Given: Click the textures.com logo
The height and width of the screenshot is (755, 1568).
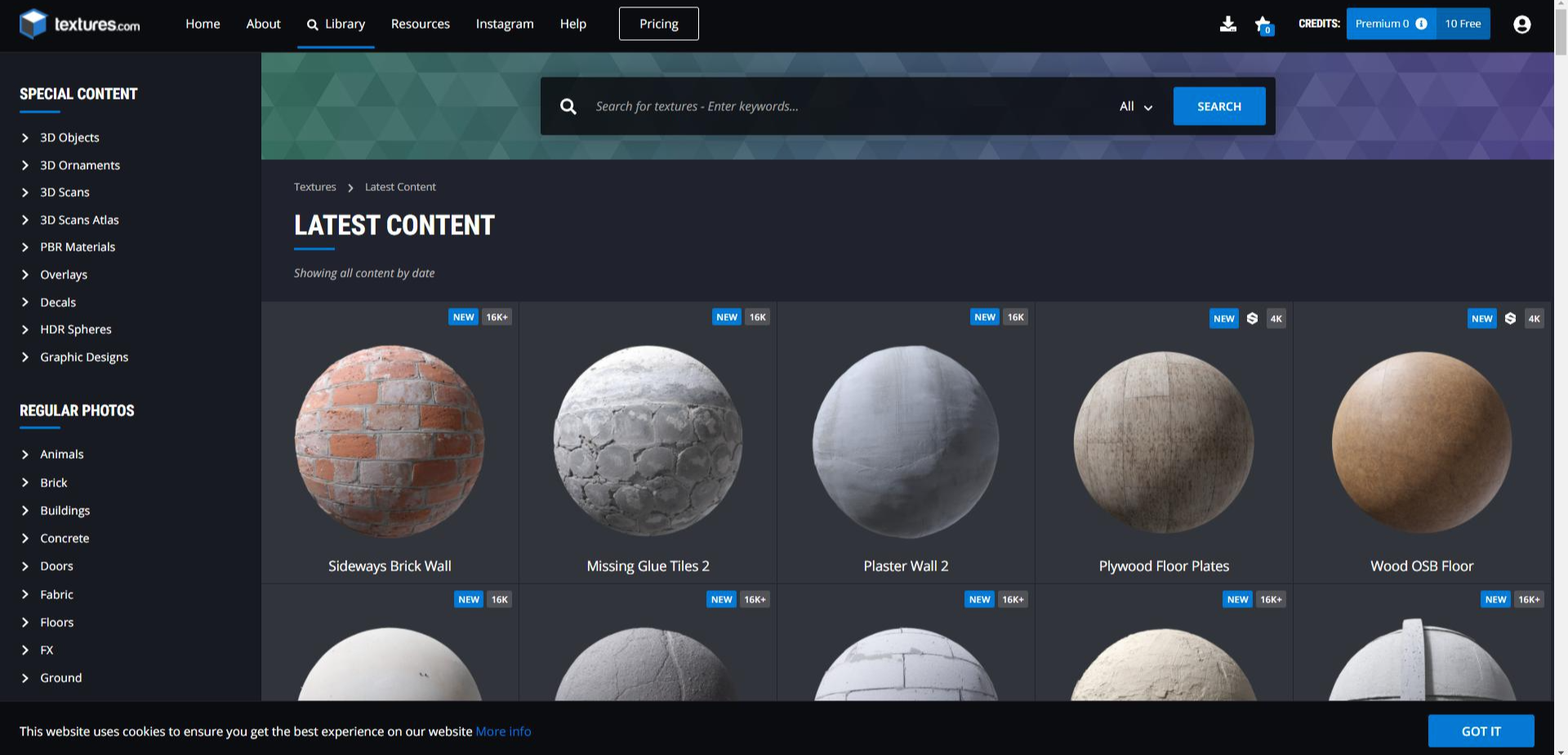Looking at the screenshot, I should (80, 24).
